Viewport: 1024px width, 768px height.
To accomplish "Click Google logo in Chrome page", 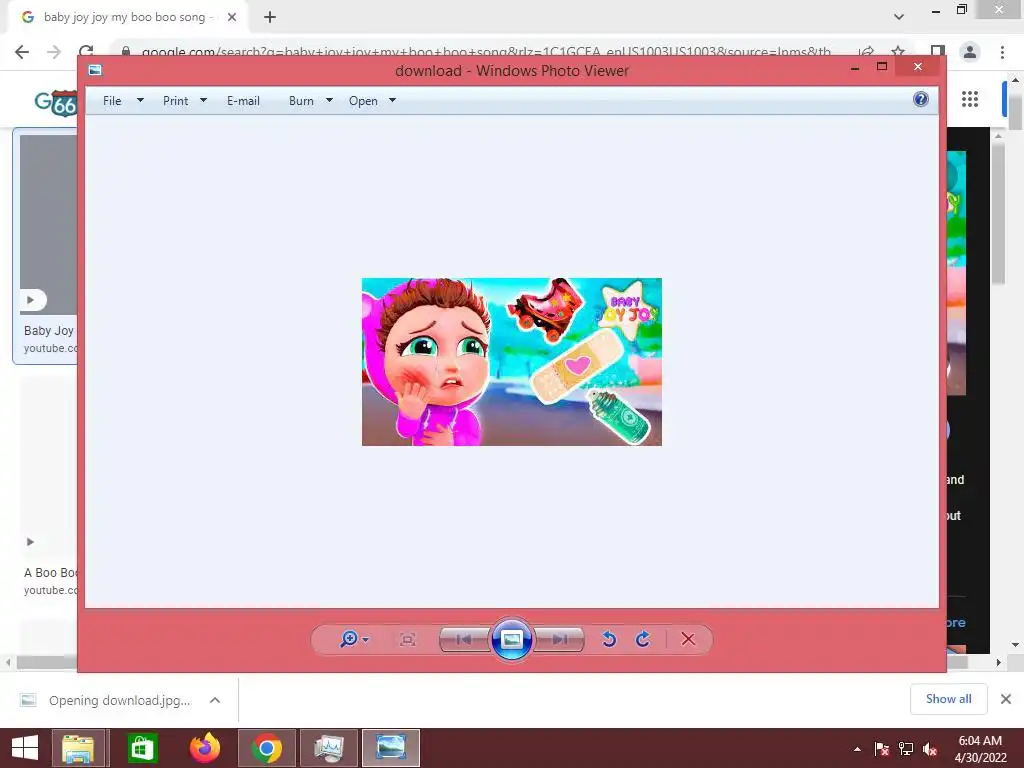I will click(x=56, y=102).
